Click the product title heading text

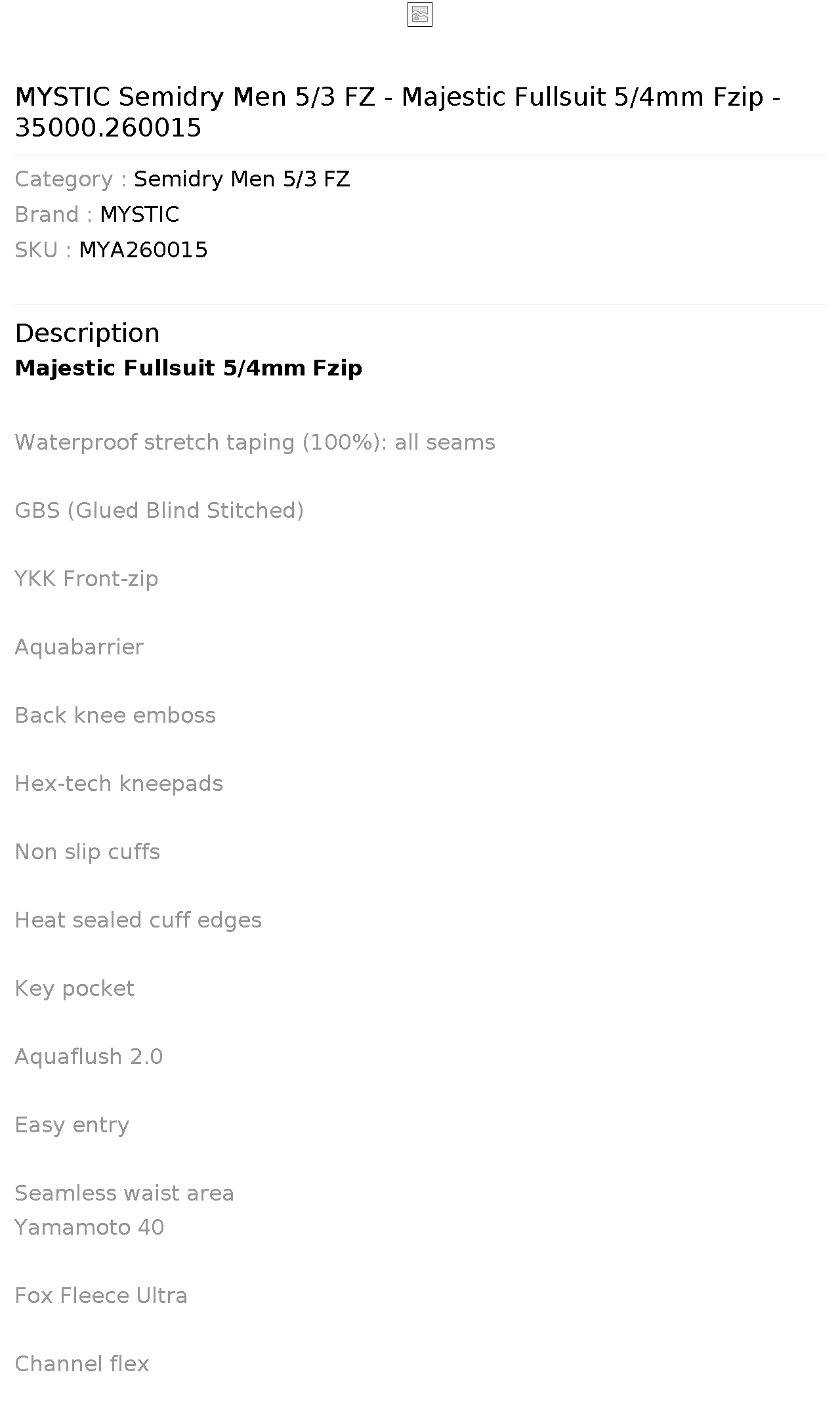398,112
